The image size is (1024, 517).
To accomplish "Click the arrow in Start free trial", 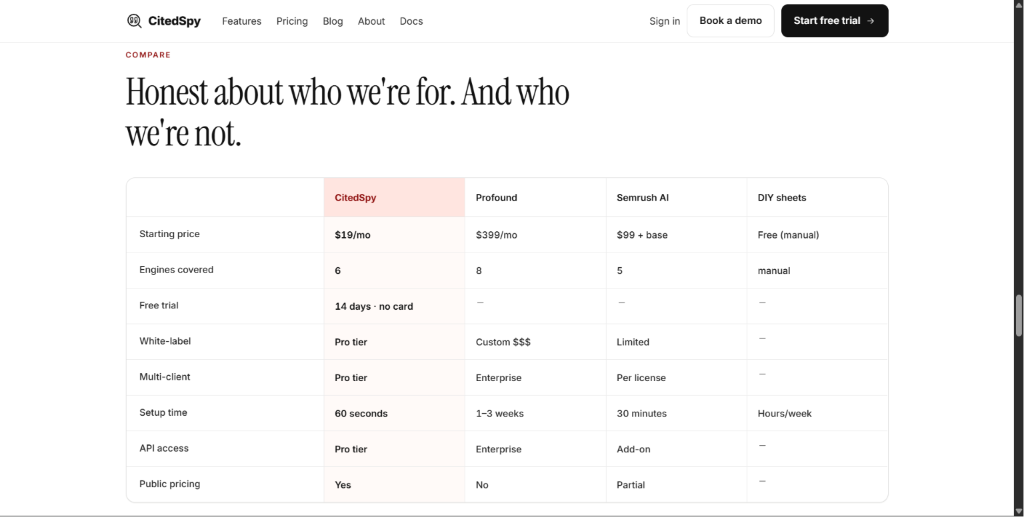I will (x=870, y=21).
